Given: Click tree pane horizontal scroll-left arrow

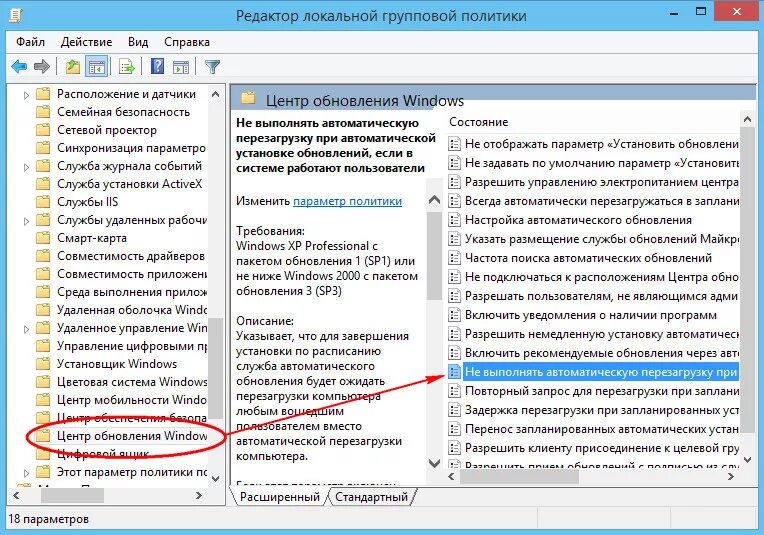Looking at the screenshot, I should point(16,496).
